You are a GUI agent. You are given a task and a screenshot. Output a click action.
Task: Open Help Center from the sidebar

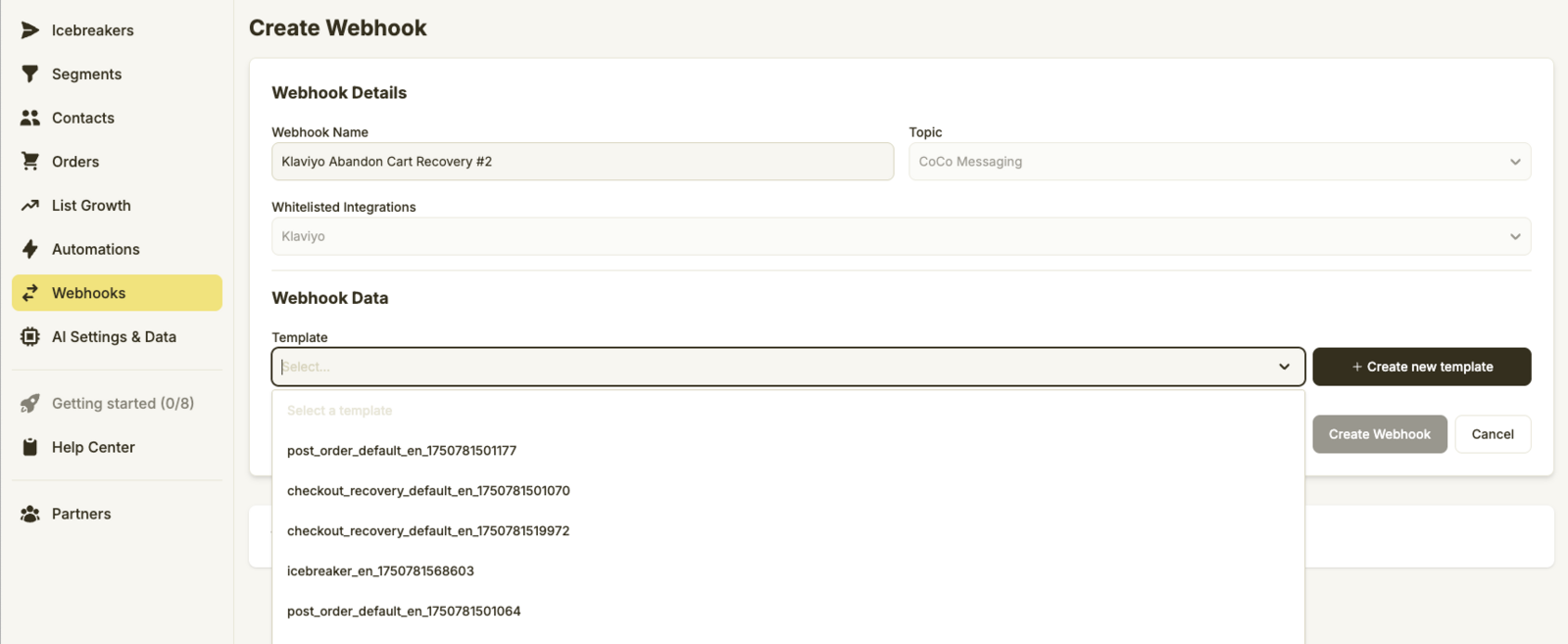click(93, 447)
